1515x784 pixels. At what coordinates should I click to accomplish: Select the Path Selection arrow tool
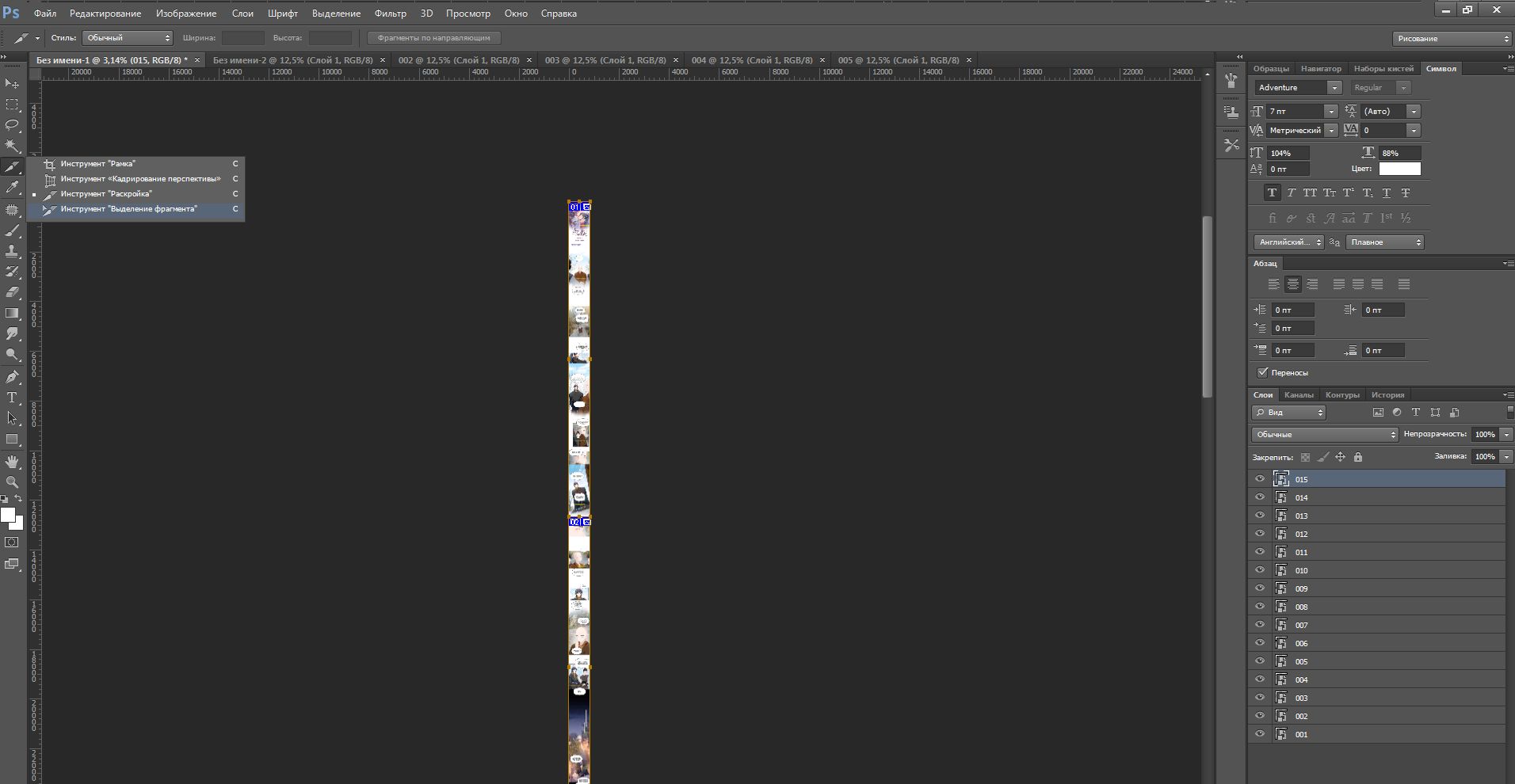click(12, 418)
